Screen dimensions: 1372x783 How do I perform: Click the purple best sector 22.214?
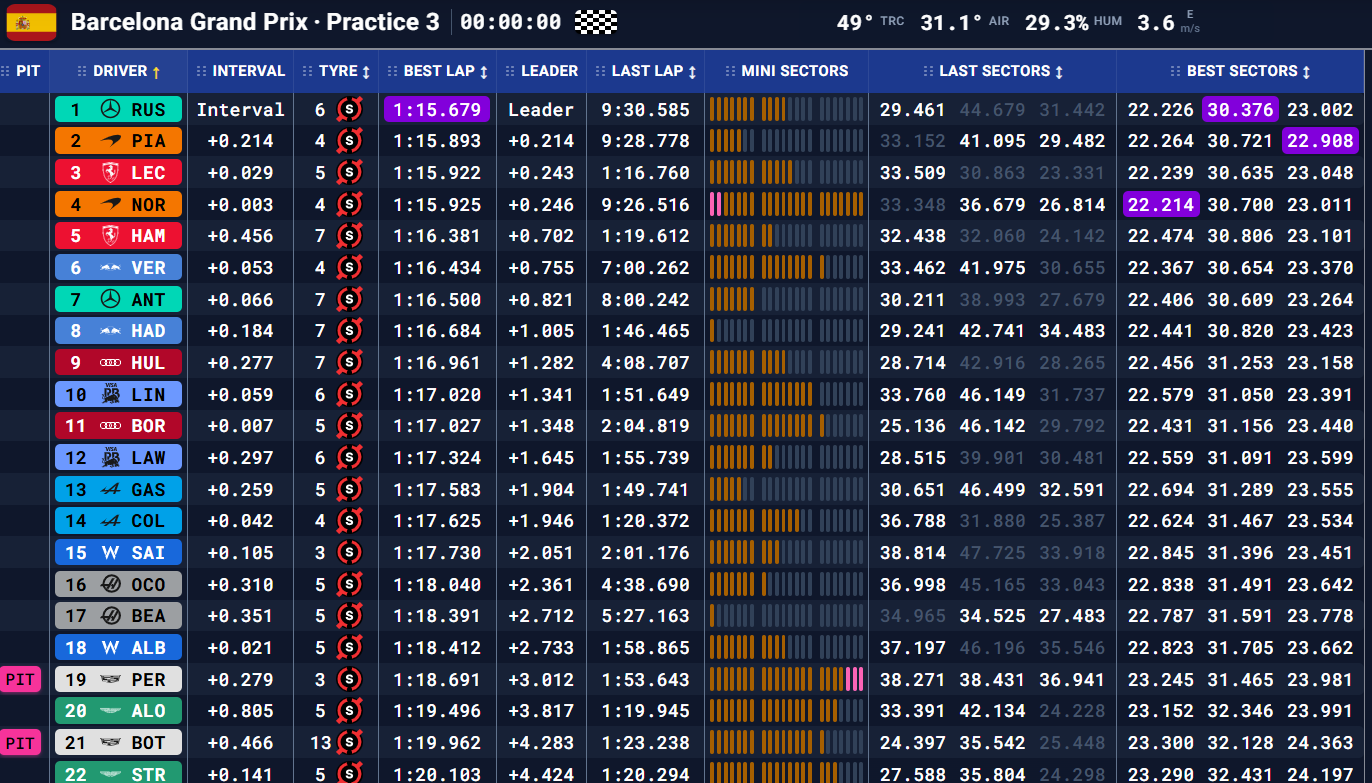pyautogui.click(x=1160, y=204)
